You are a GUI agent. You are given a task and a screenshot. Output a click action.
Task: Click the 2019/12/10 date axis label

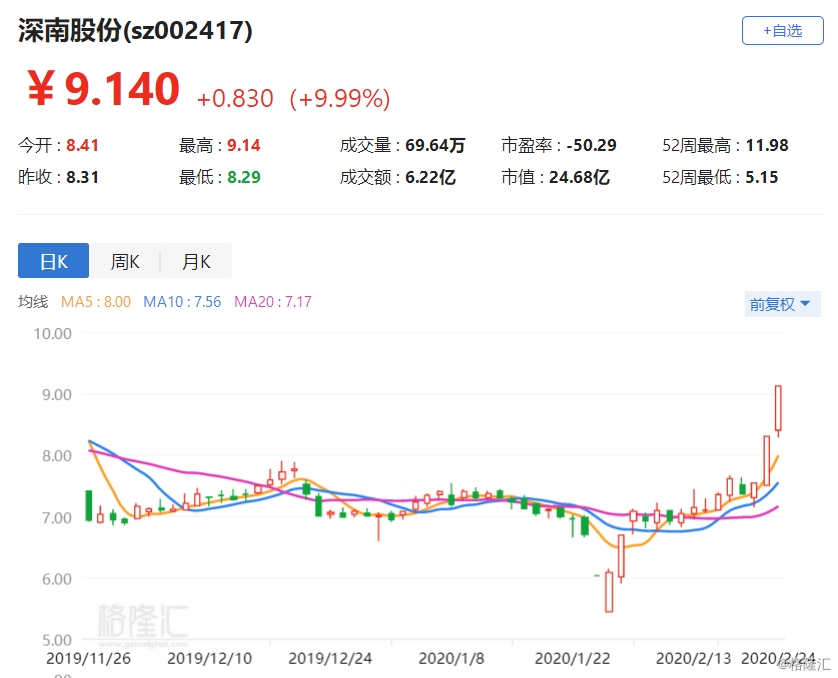[210, 659]
